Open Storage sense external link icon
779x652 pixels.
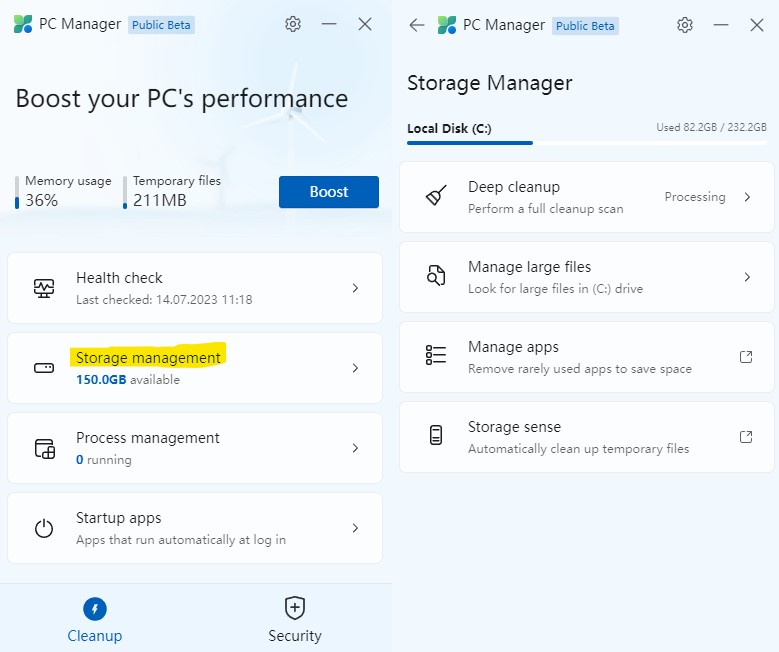point(746,437)
